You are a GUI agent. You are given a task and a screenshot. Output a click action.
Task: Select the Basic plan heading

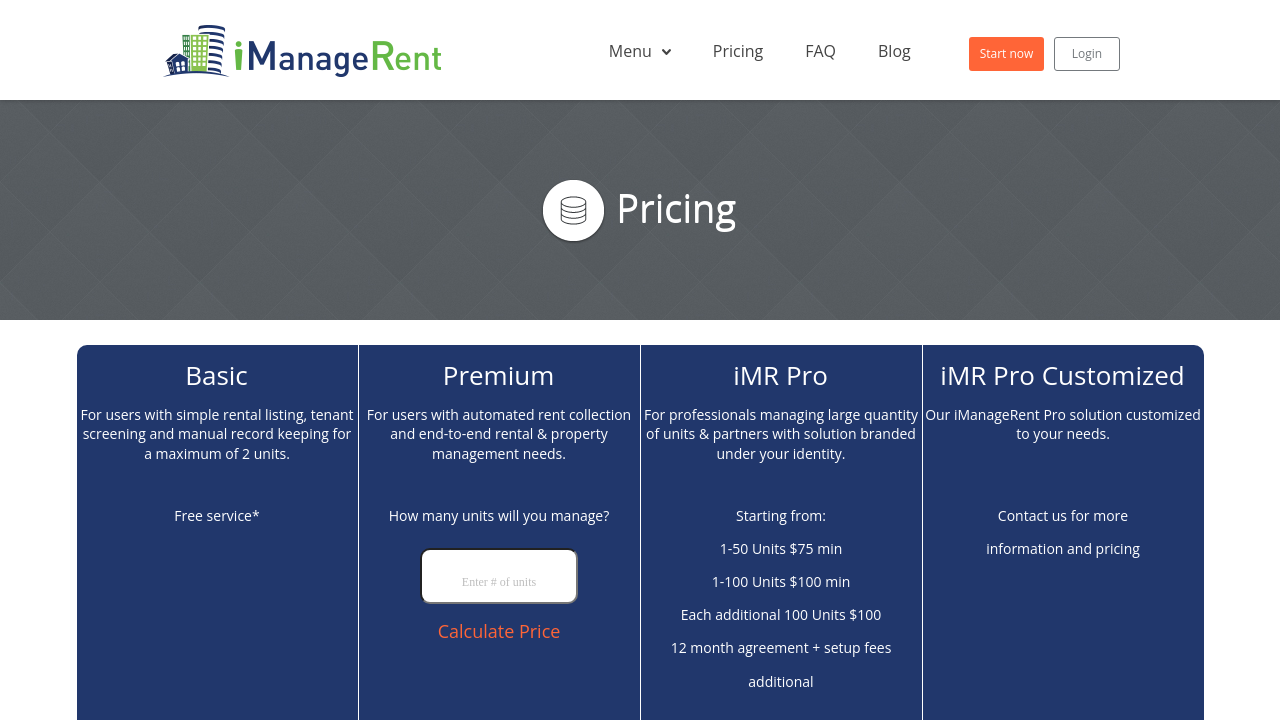coord(217,376)
